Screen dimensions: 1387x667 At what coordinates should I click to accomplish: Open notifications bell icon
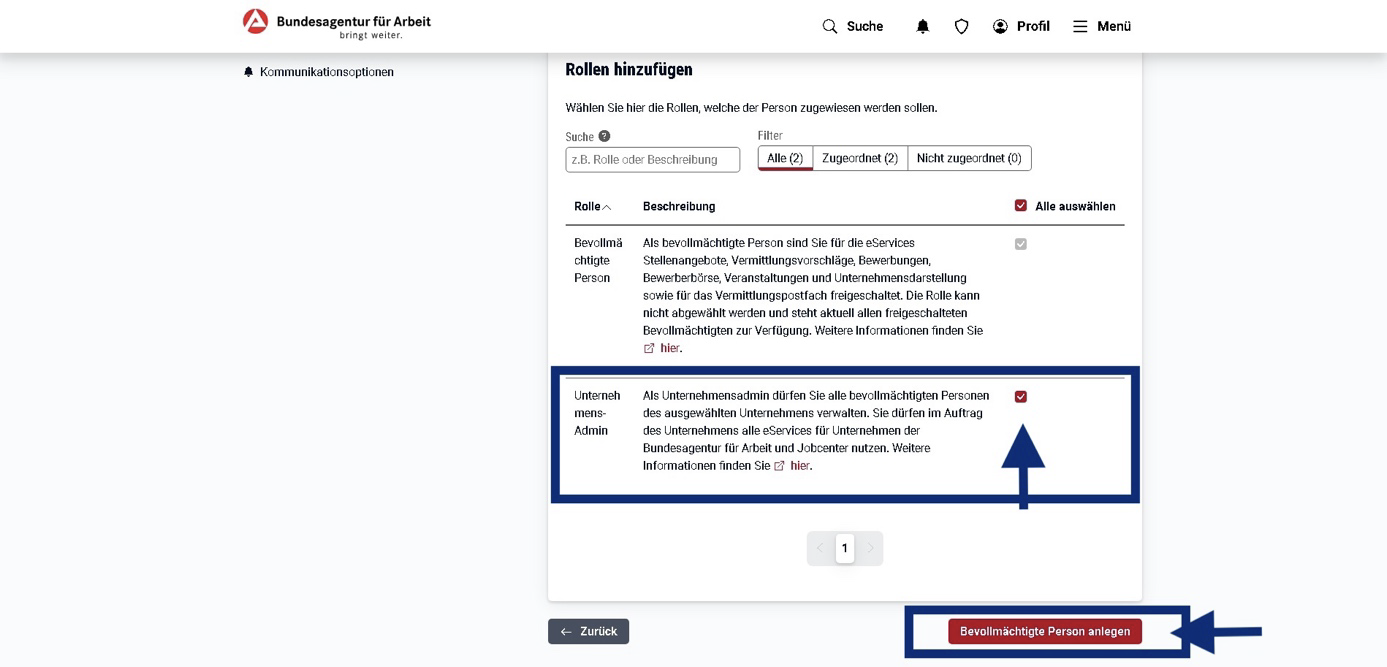922,27
